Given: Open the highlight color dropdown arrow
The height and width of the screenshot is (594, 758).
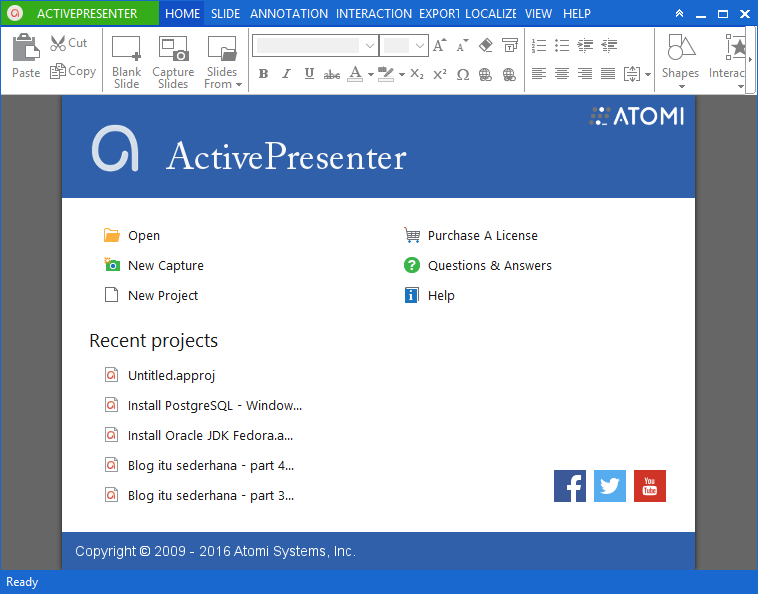Looking at the screenshot, I should click(x=402, y=74).
